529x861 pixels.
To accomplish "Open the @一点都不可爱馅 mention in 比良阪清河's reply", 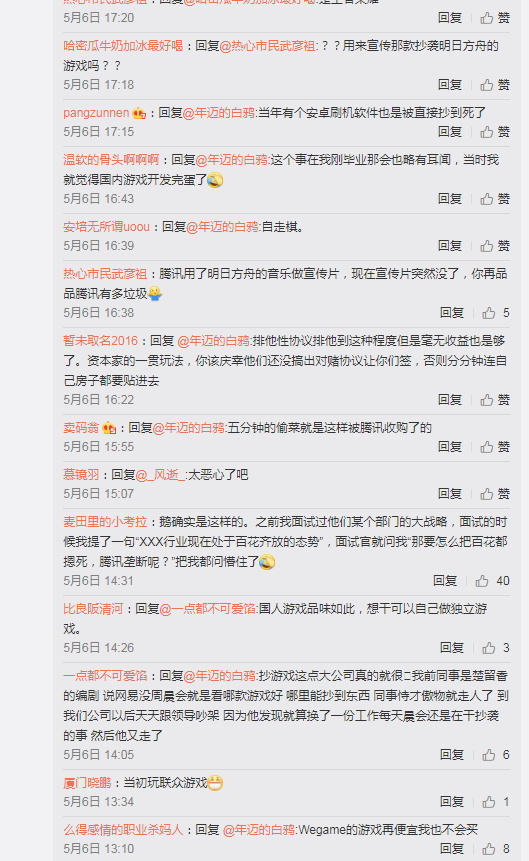I will 208,608.
